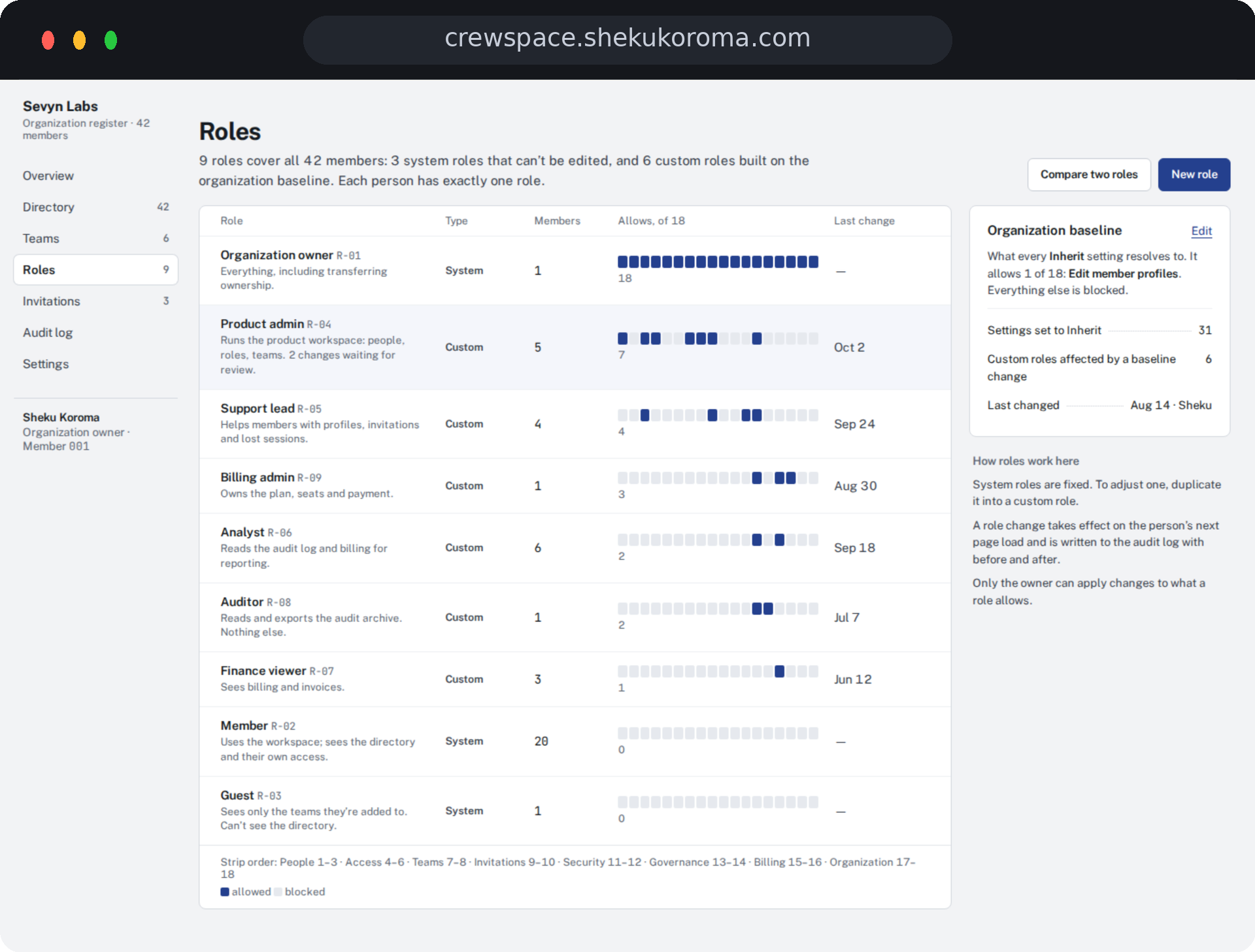Click the Product admin permission strip
Viewport: 1255px width, 952px height.
pos(718,338)
